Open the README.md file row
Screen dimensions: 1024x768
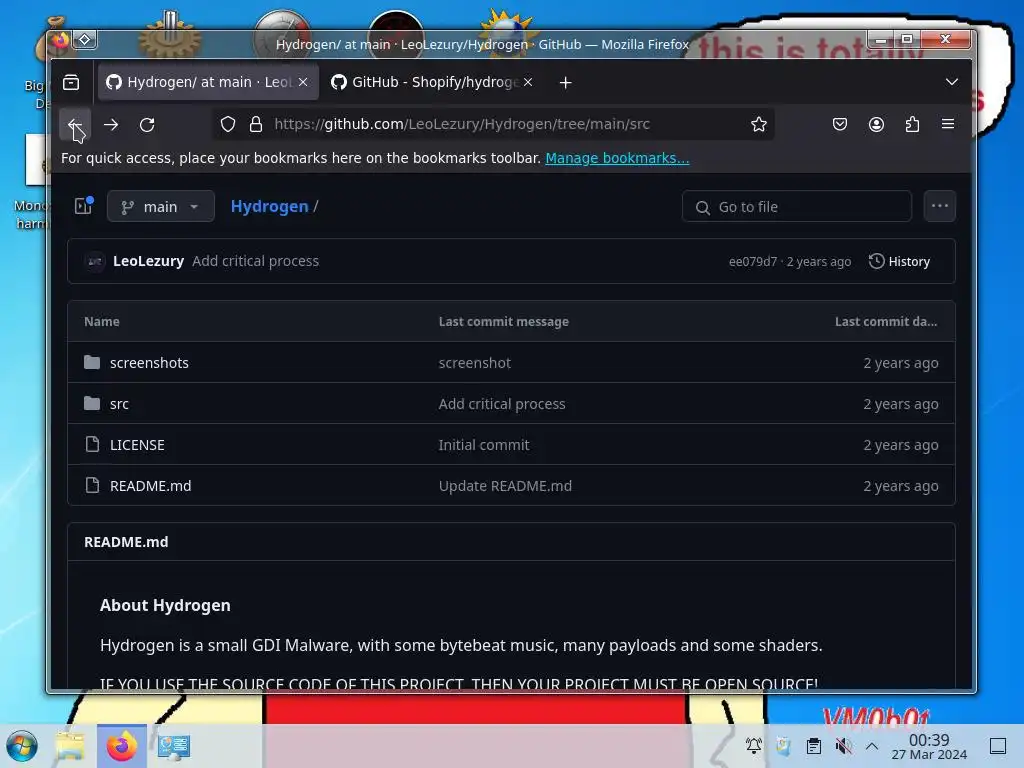pyautogui.click(x=150, y=486)
